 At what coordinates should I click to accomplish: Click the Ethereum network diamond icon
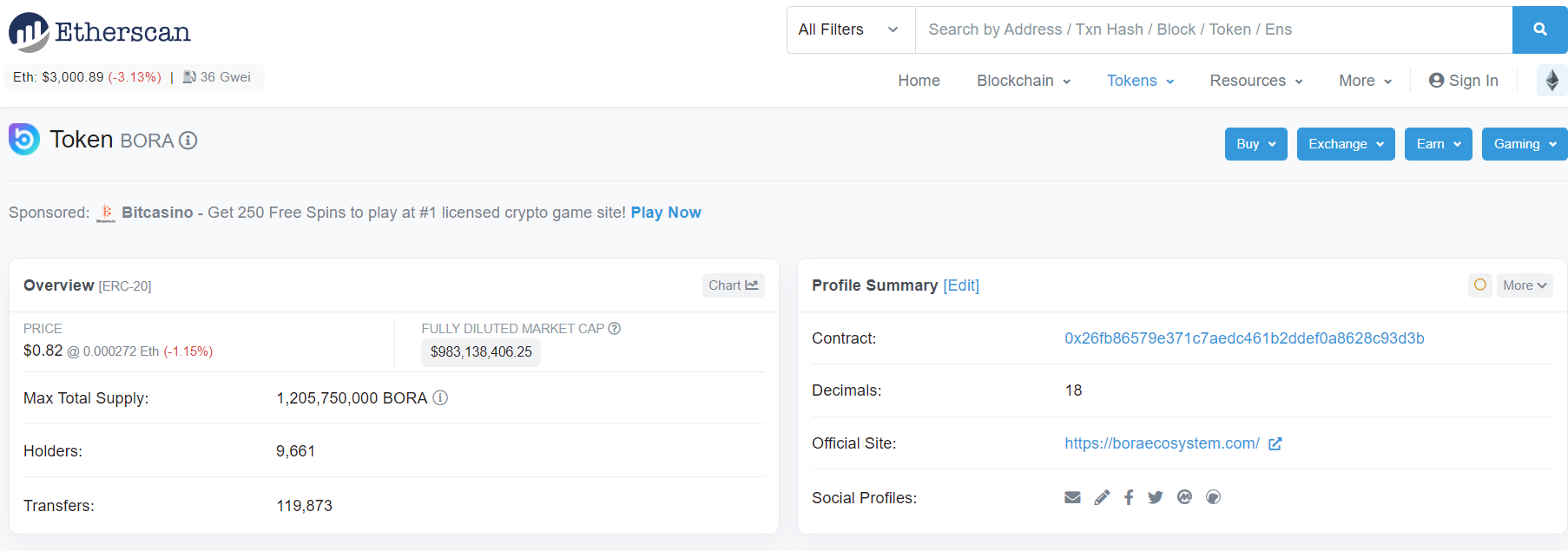pos(1552,81)
